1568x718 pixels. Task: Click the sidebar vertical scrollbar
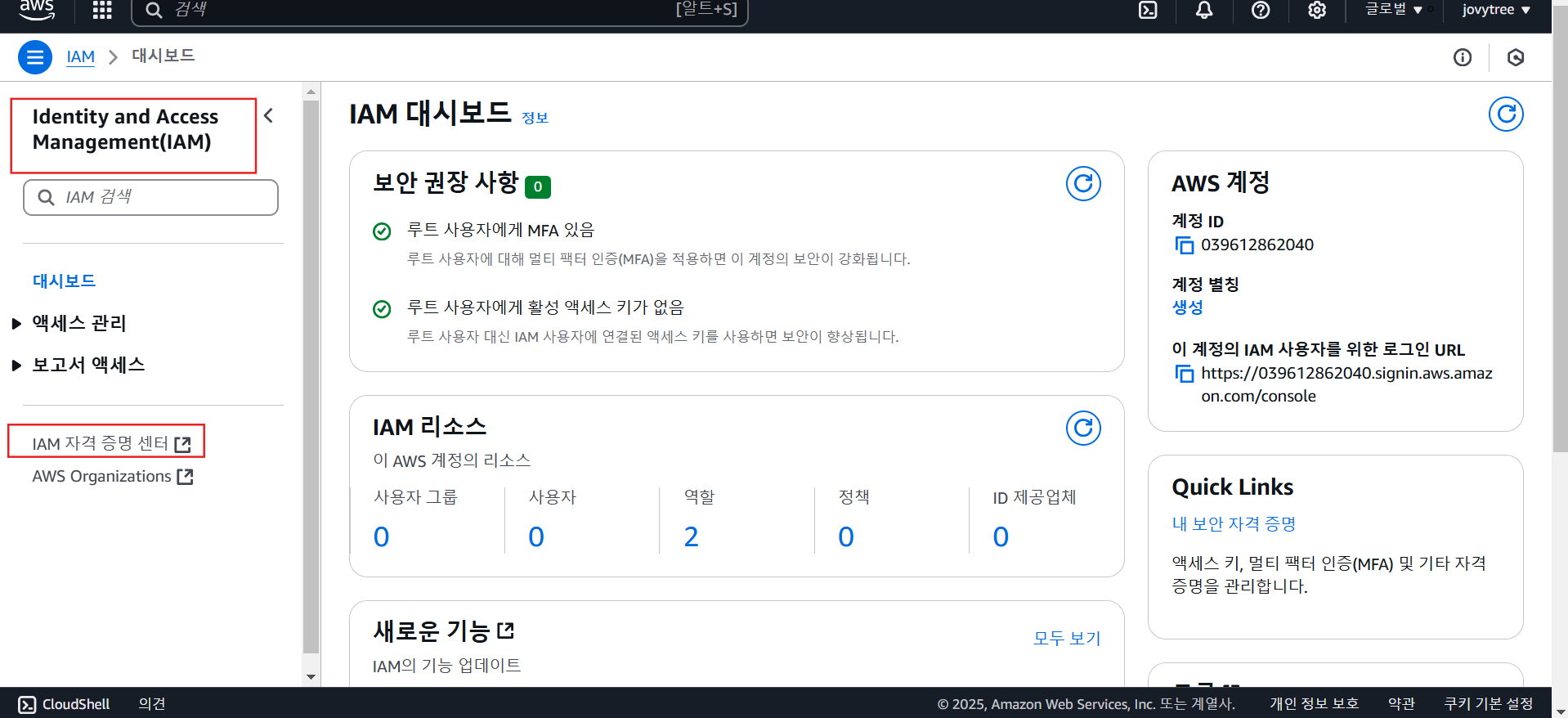pos(311,376)
